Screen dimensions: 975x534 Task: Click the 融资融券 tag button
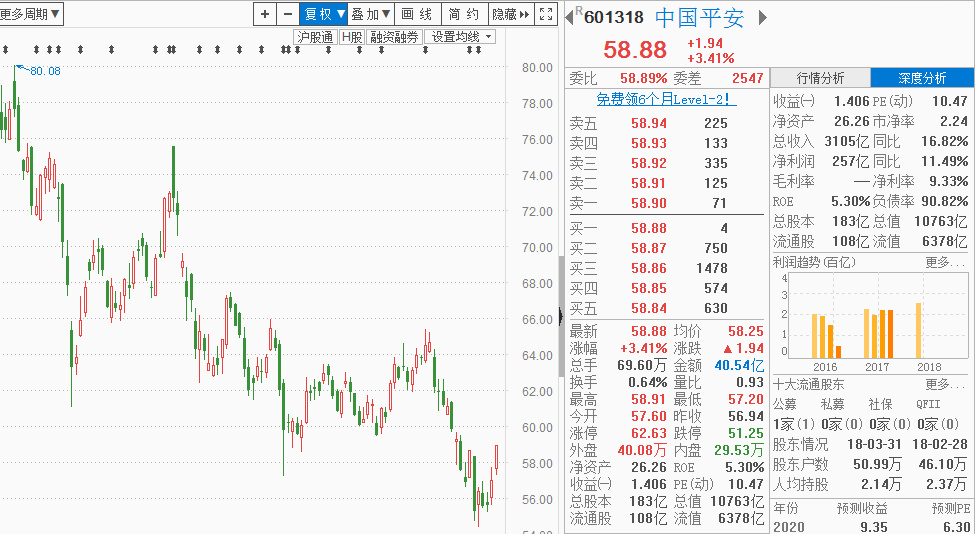tap(394, 37)
